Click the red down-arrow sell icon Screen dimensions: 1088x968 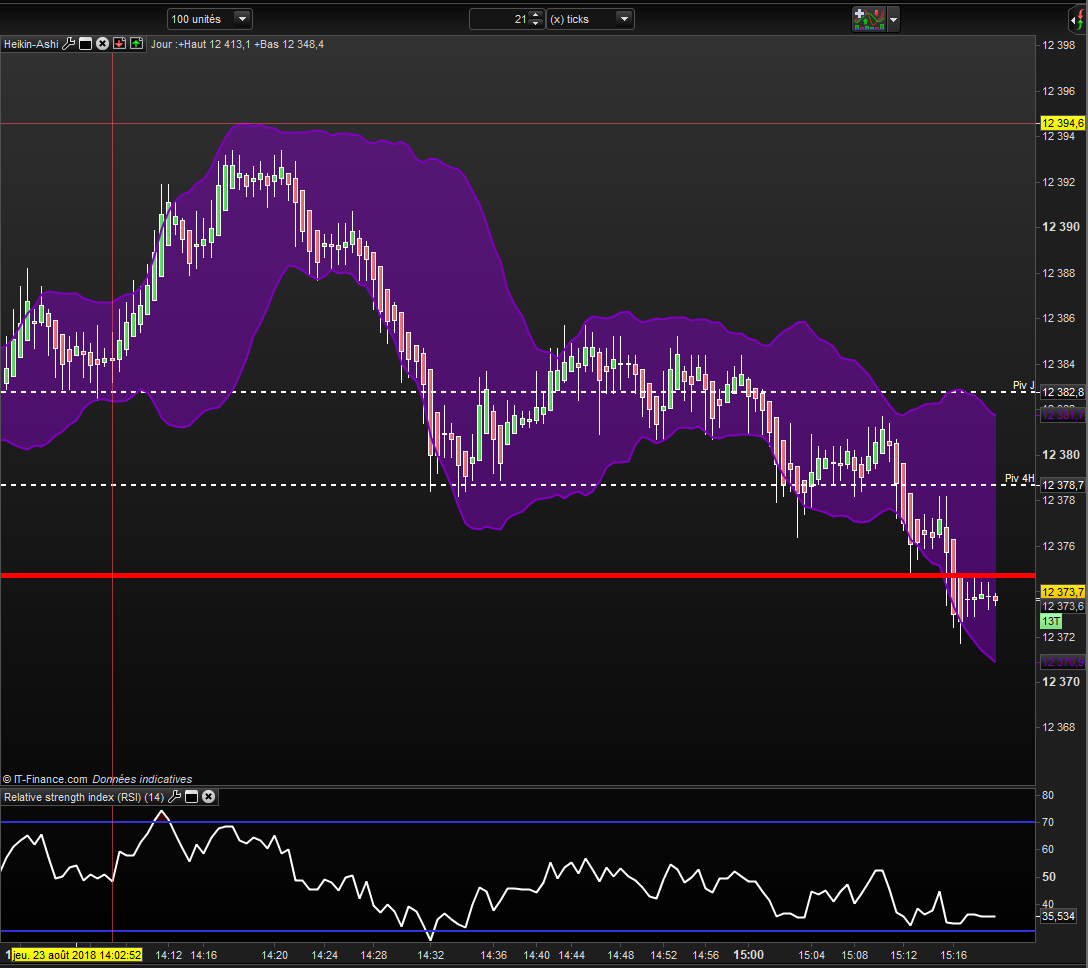point(119,44)
